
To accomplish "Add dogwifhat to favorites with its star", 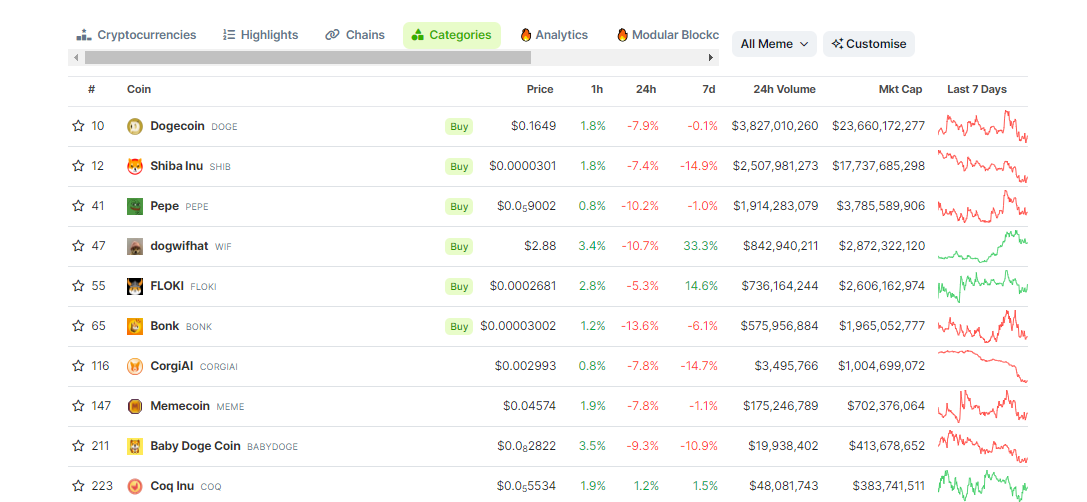I will point(78,246).
